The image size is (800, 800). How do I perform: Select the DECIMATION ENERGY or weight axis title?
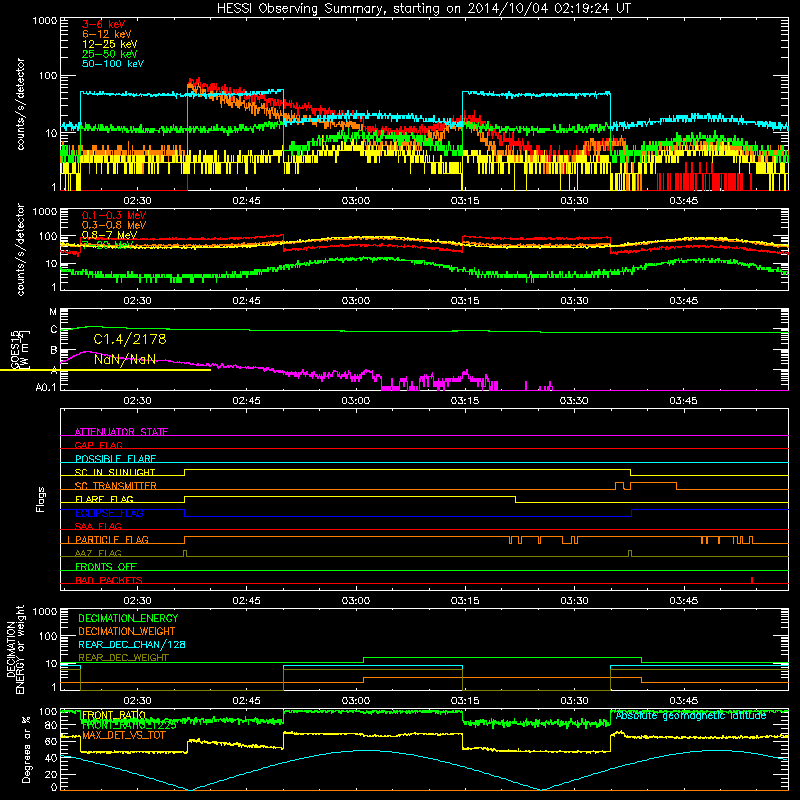tap(16, 650)
